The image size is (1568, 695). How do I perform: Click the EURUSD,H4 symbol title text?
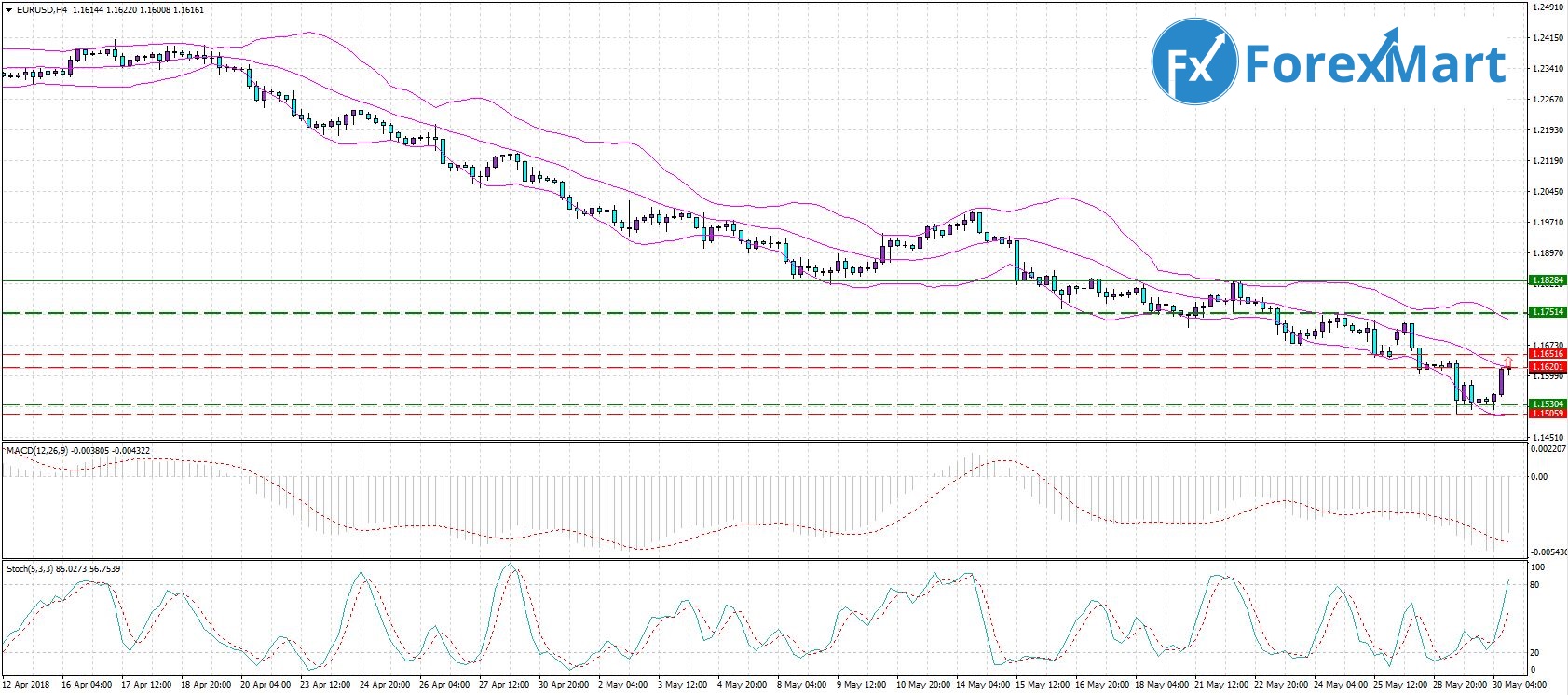tap(42, 10)
